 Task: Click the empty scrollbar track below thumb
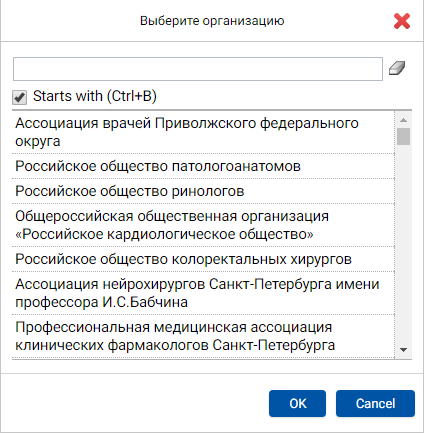pyautogui.click(x=403, y=243)
